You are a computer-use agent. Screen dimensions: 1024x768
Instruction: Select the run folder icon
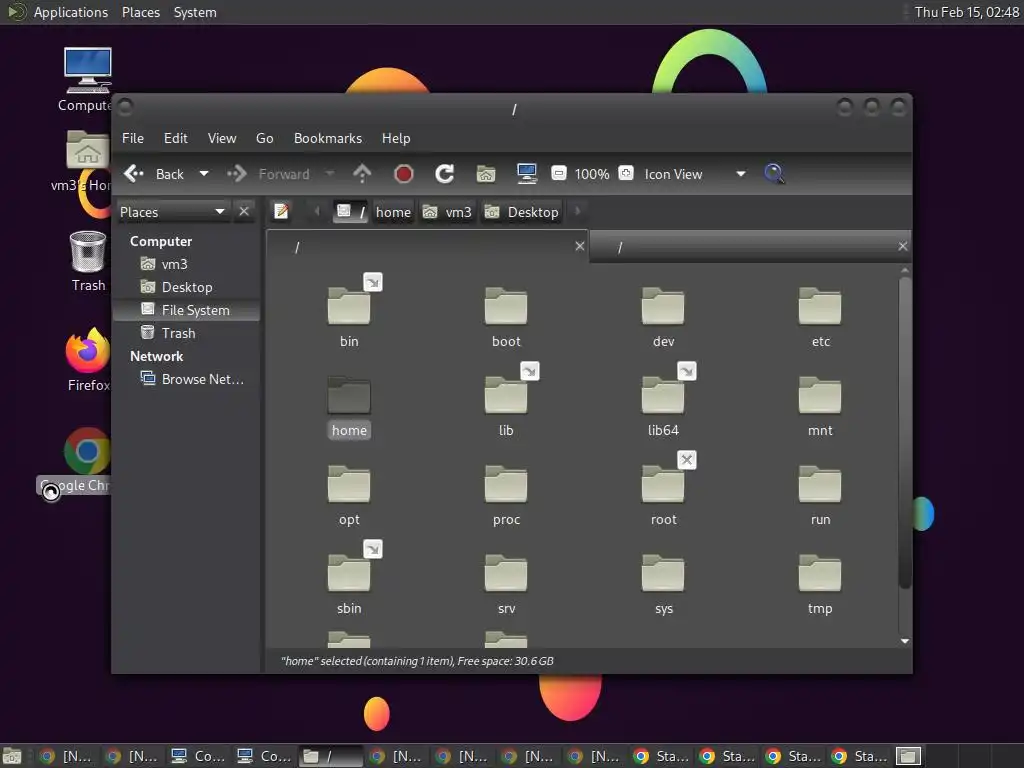coord(820,484)
